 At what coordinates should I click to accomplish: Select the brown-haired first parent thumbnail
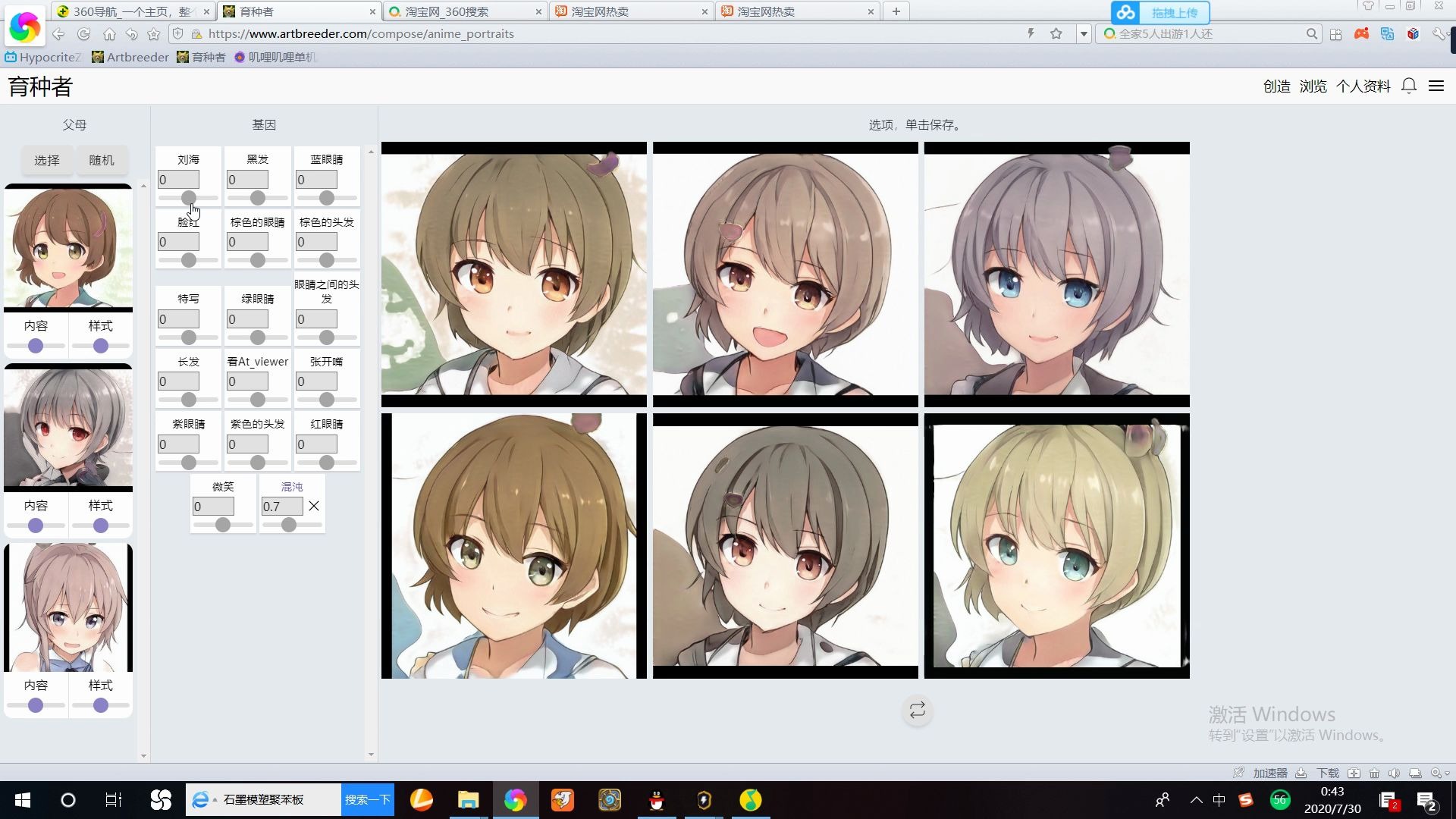[68, 248]
